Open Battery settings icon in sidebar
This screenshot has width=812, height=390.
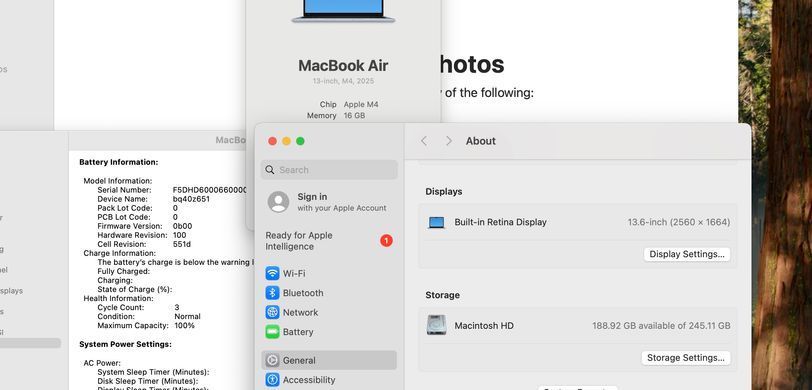(x=272, y=332)
